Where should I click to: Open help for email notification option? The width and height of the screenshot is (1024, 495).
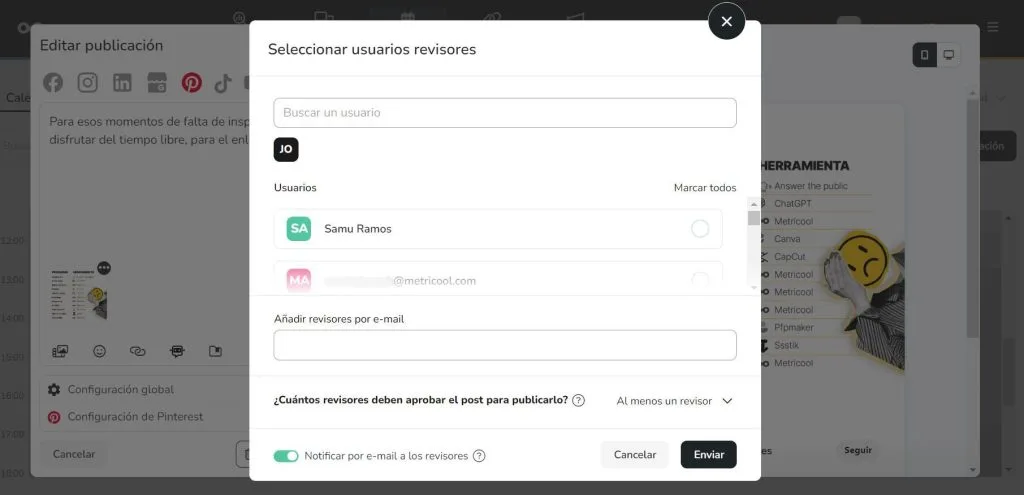click(x=479, y=456)
